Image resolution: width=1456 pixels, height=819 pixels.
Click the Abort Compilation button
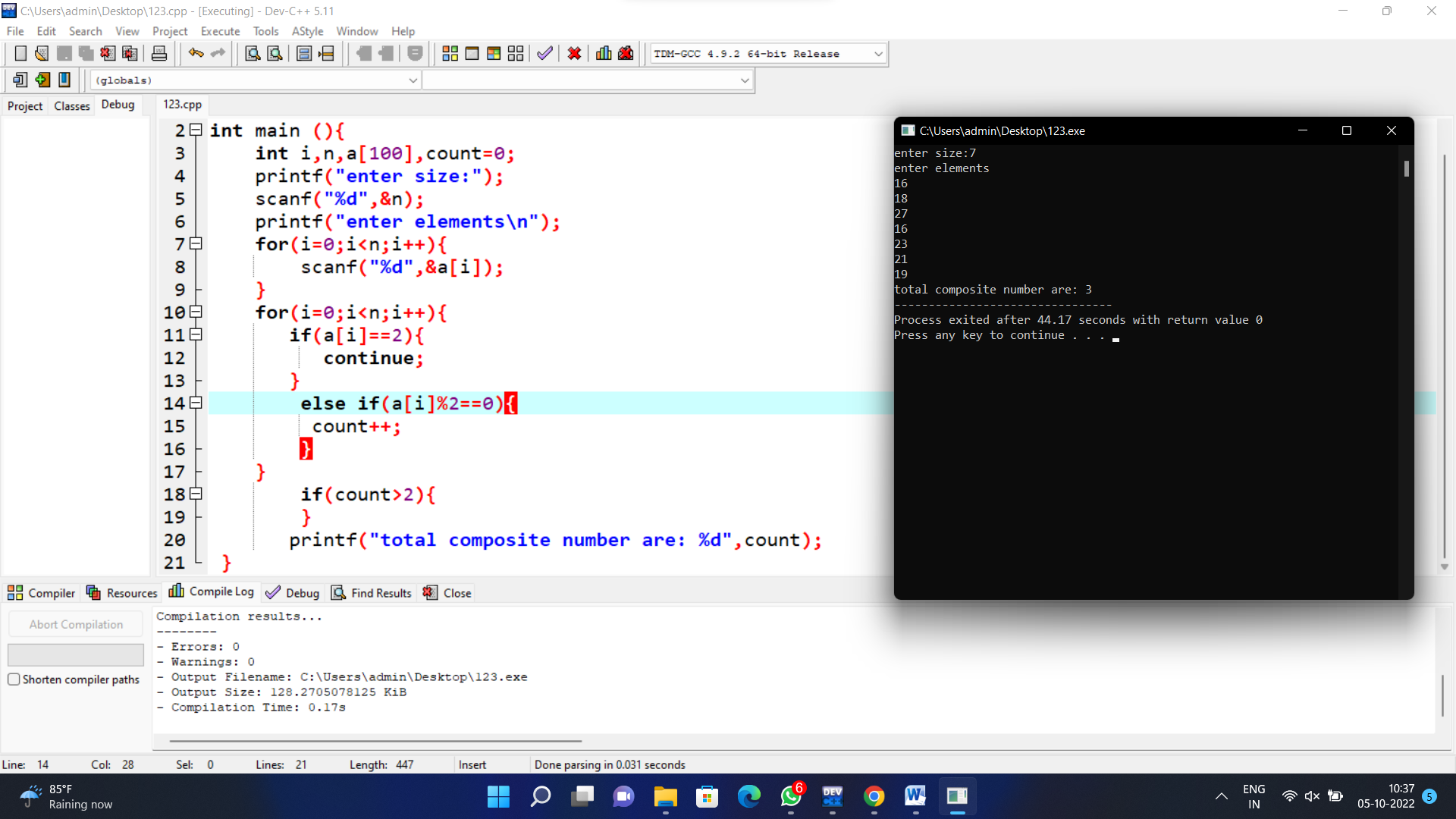click(x=75, y=623)
